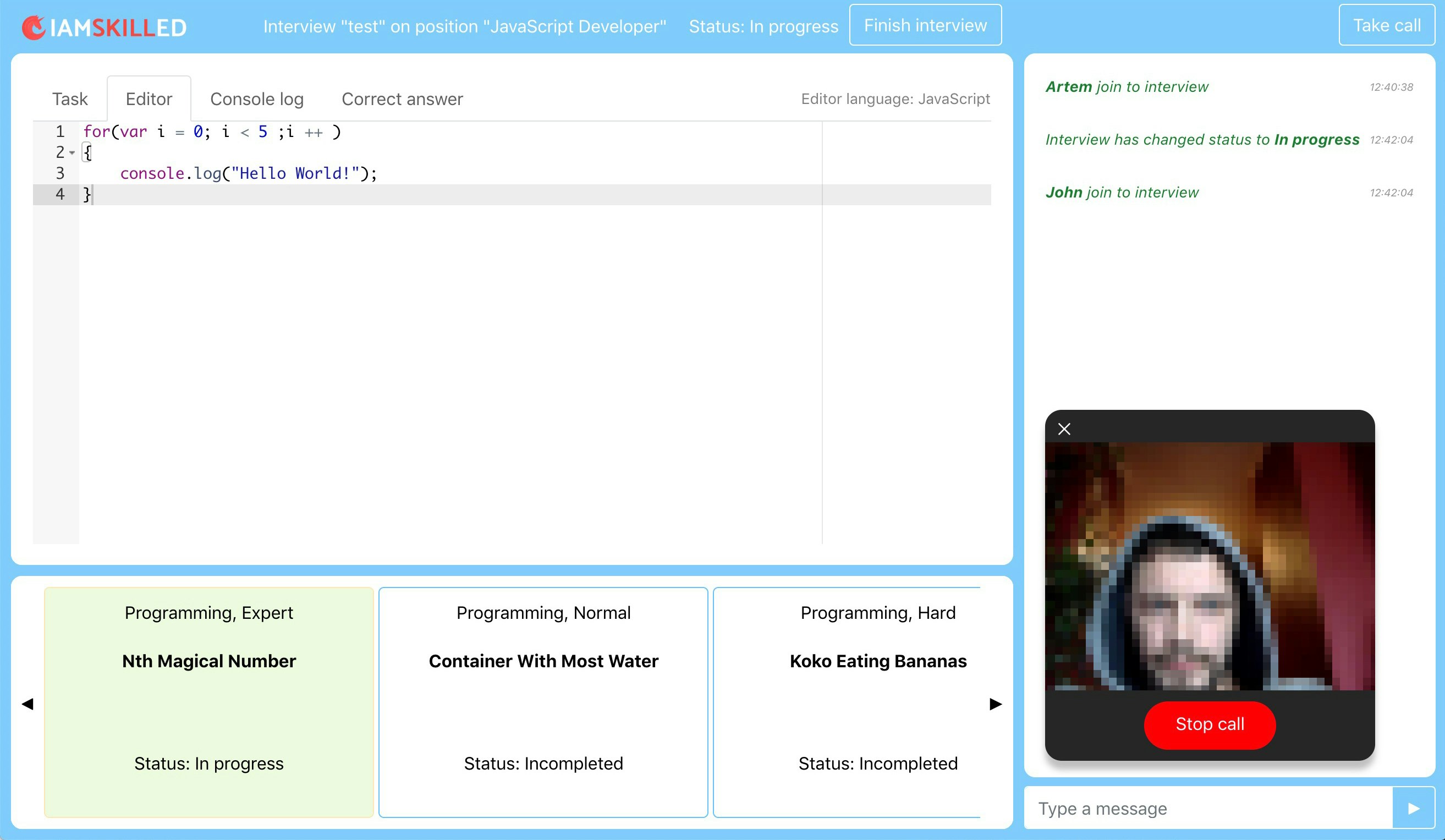Send the chat message with arrow button
Screen dimensions: 1445x840
coord(1413,808)
